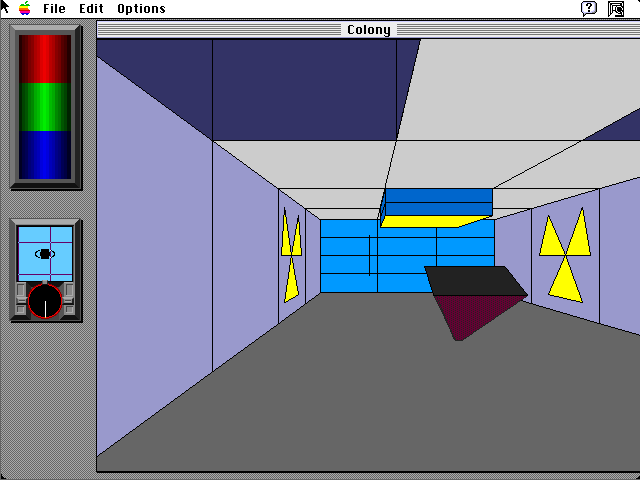
Task: Open the Apple menu
Action: coord(25,8)
